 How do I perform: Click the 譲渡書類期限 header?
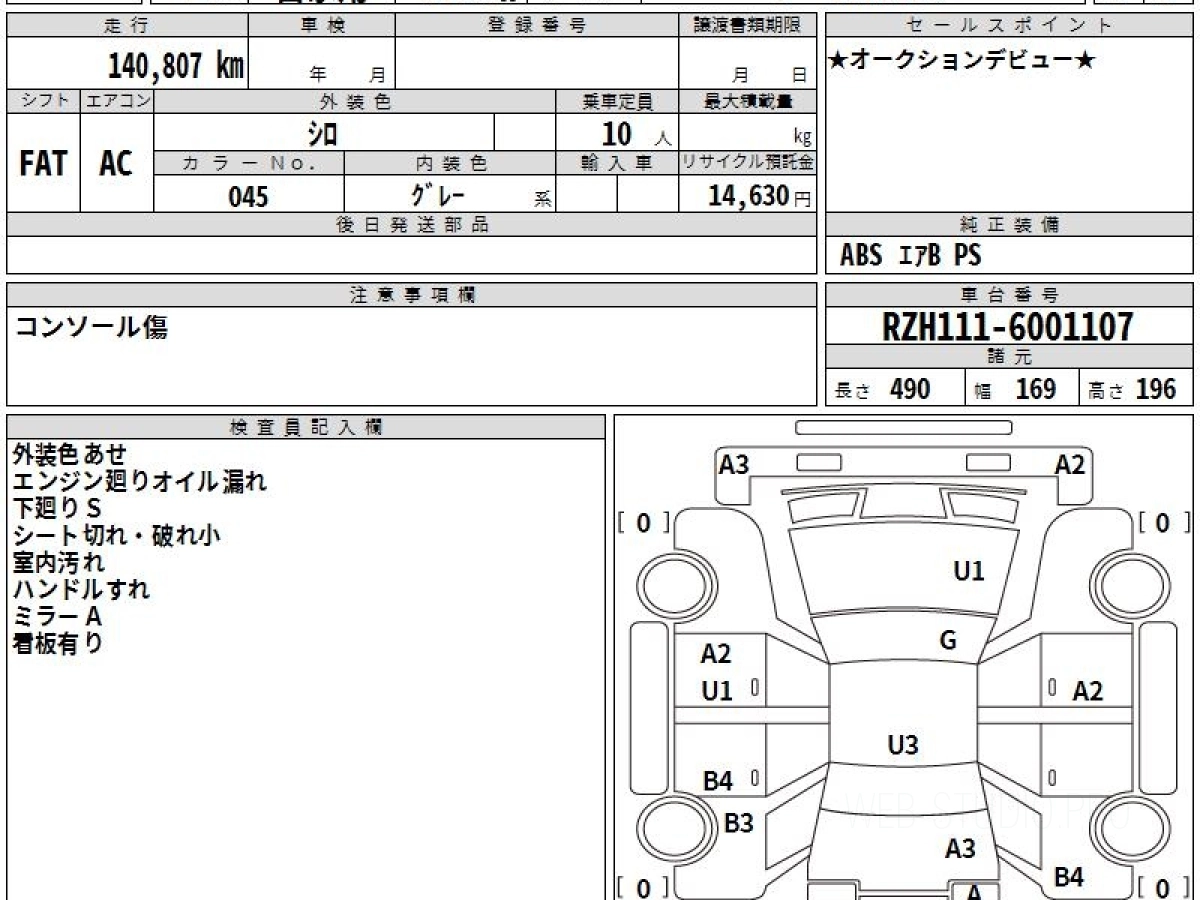tap(748, 26)
